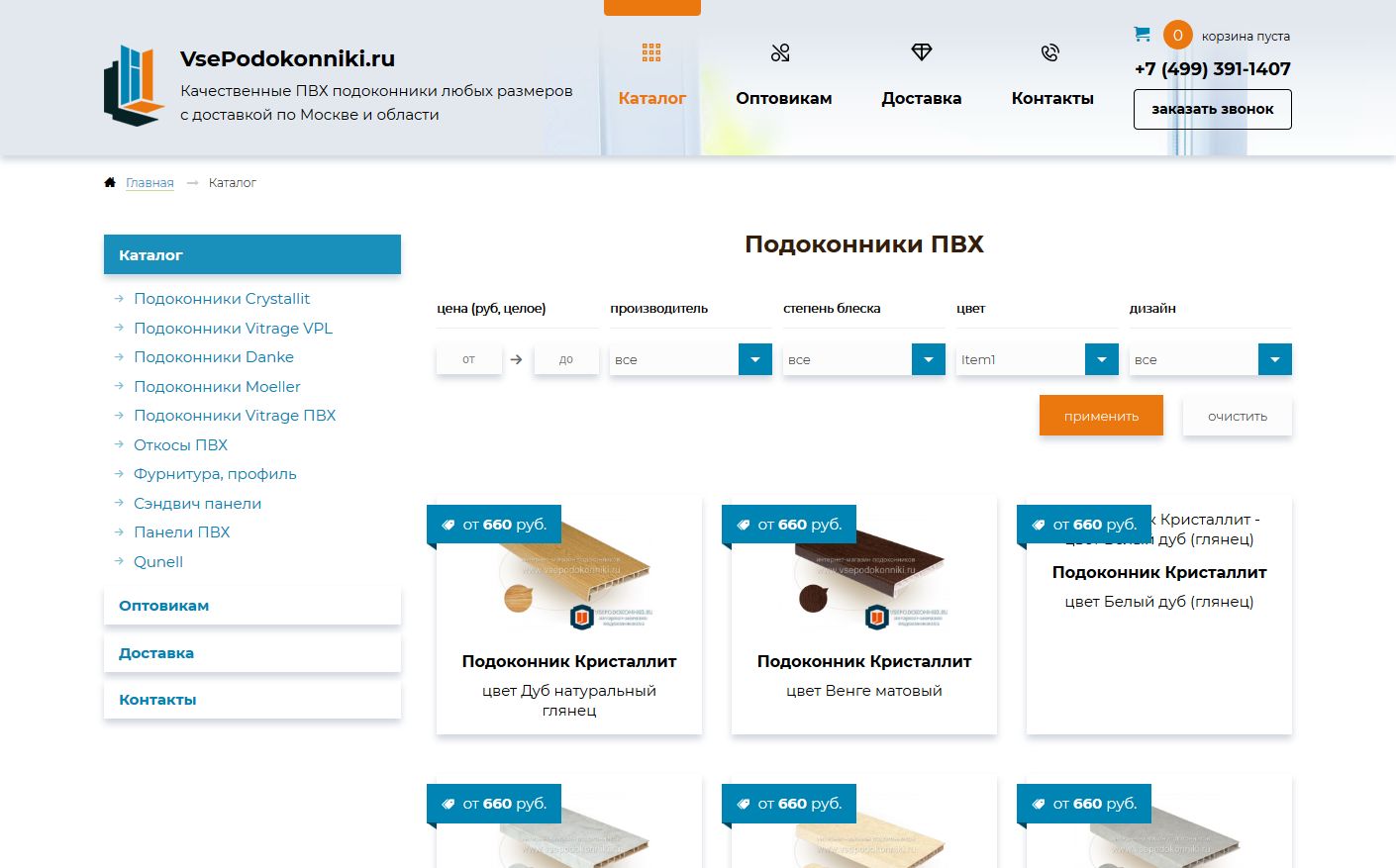Click the home icon in breadcrumbs
The image size is (1396, 868).
(x=110, y=182)
